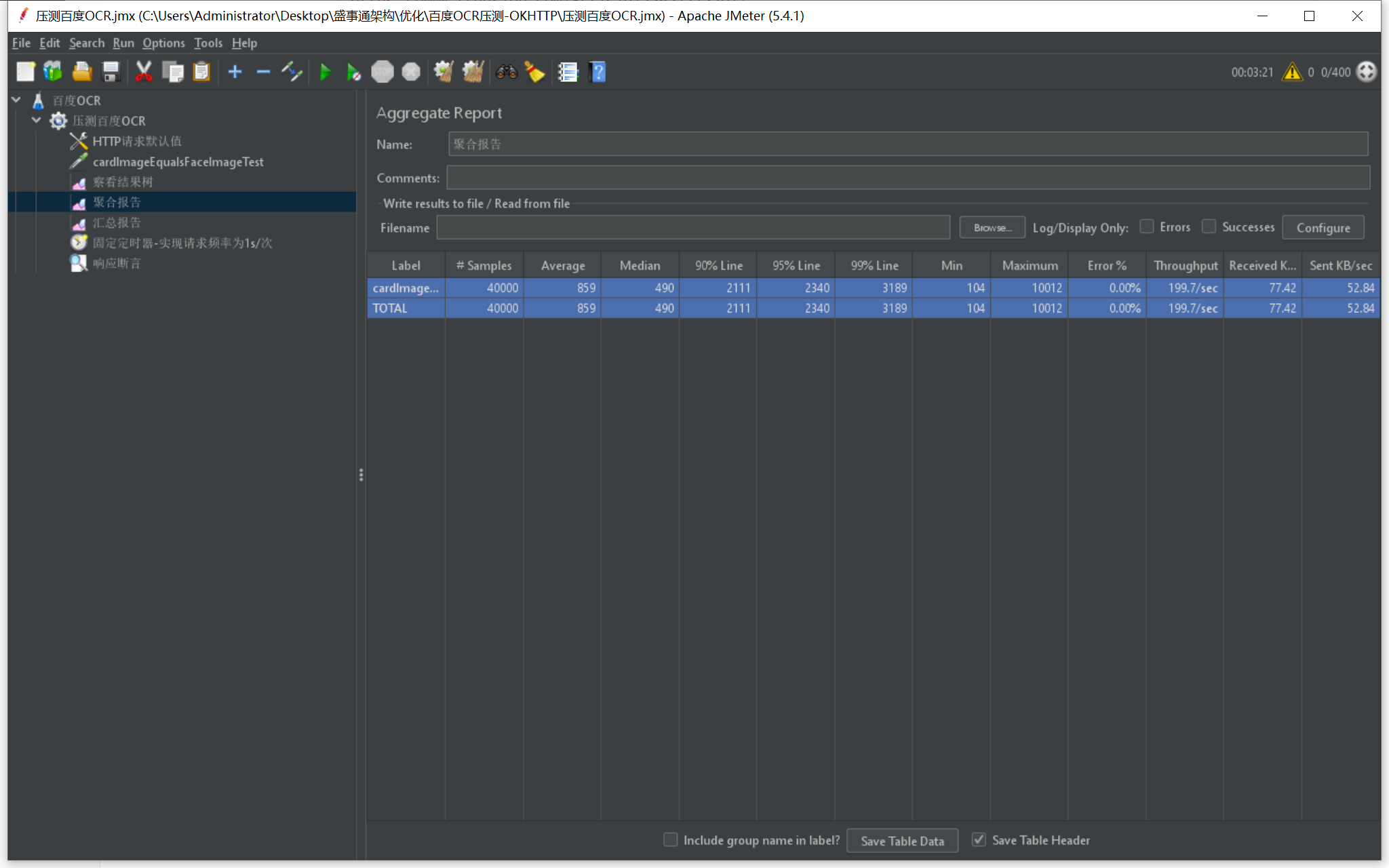Screen dimensions: 1389x868
Task: Open the Search toolbar icon (binoculars)
Action: pyautogui.click(x=506, y=71)
